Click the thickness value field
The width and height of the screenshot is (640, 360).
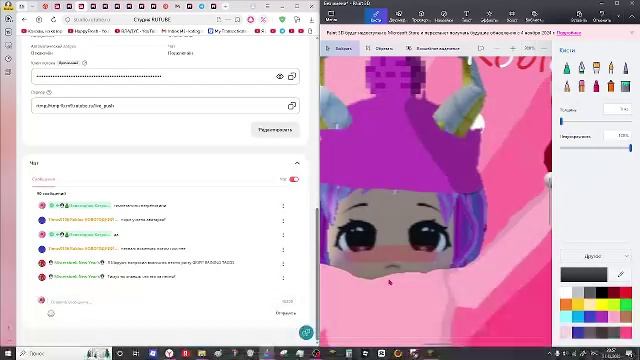[617, 109]
